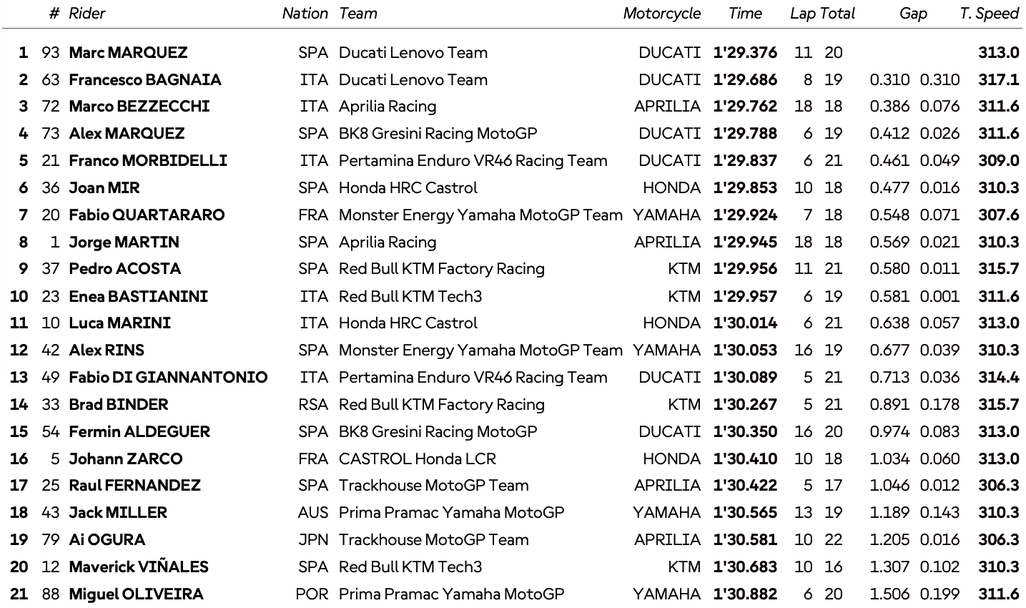Click the Gap column header

click(x=913, y=14)
